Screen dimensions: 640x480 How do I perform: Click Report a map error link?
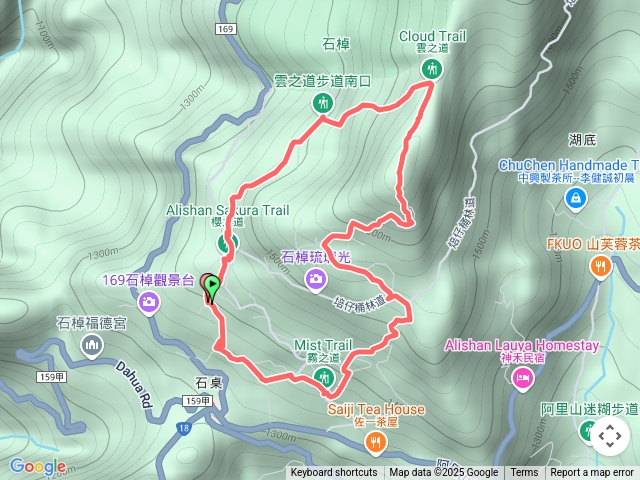click(x=592, y=473)
